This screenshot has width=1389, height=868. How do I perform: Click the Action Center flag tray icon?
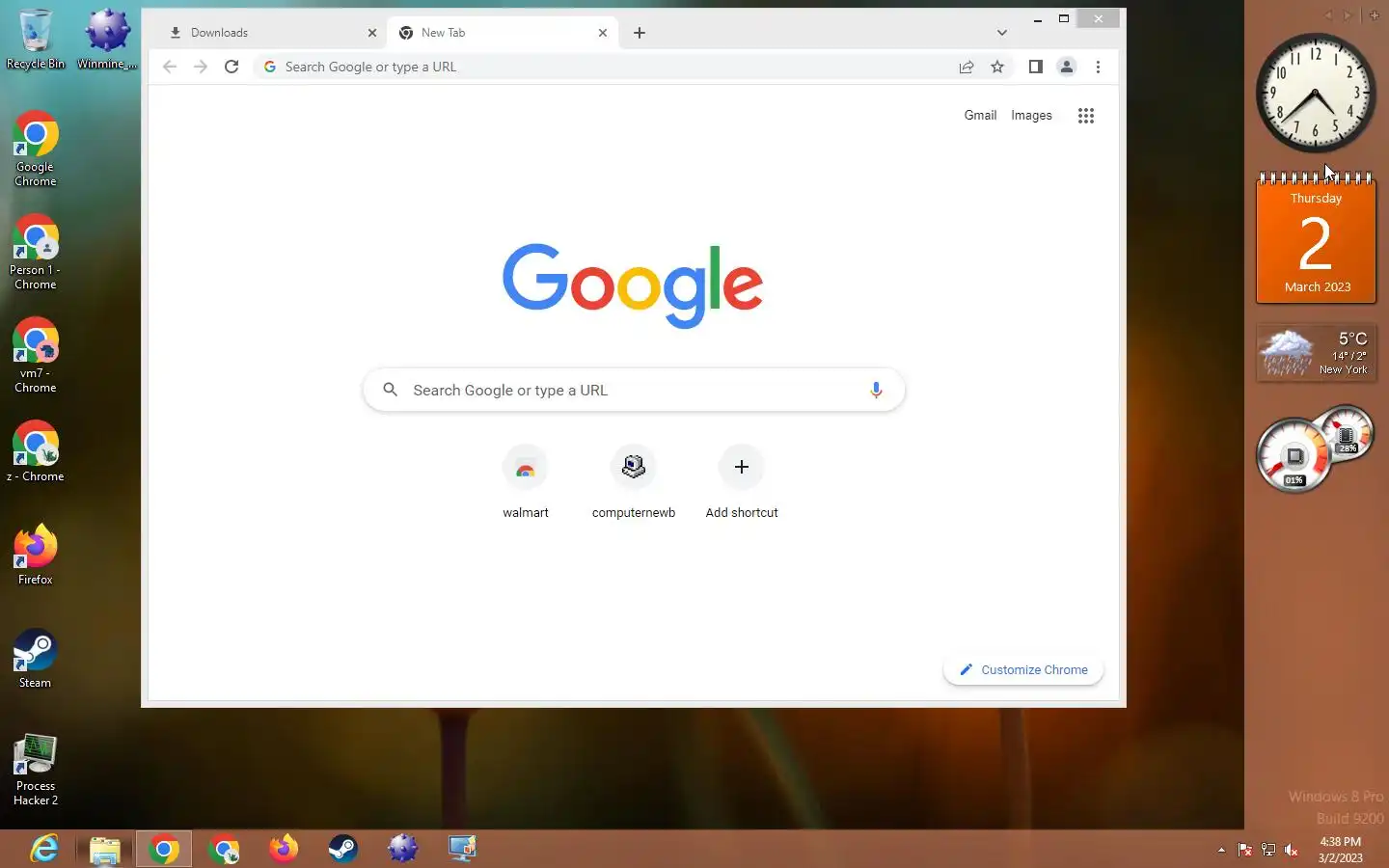pyautogui.click(x=1245, y=850)
